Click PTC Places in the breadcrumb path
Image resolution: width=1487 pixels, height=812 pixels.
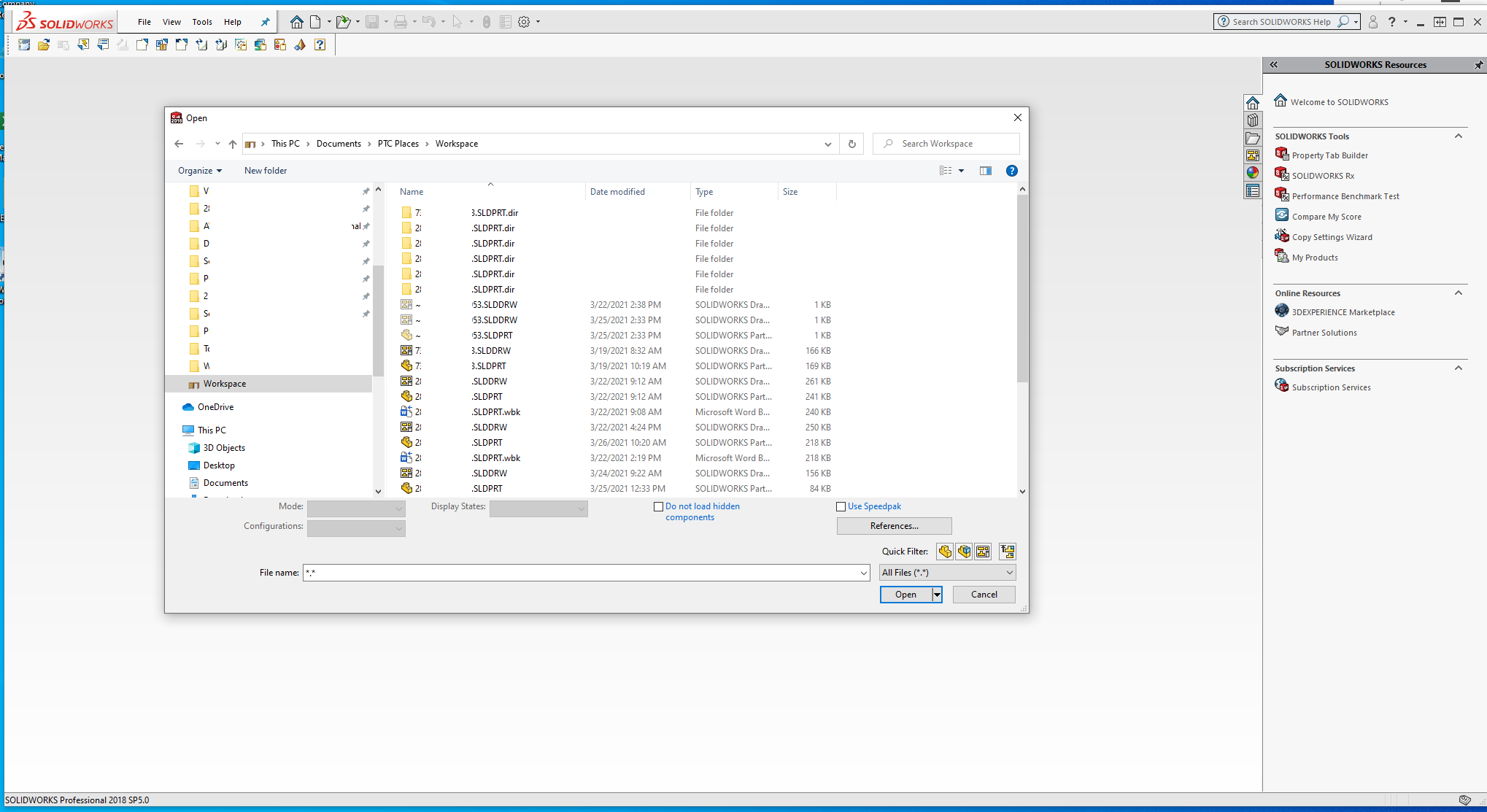click(398, 144)
